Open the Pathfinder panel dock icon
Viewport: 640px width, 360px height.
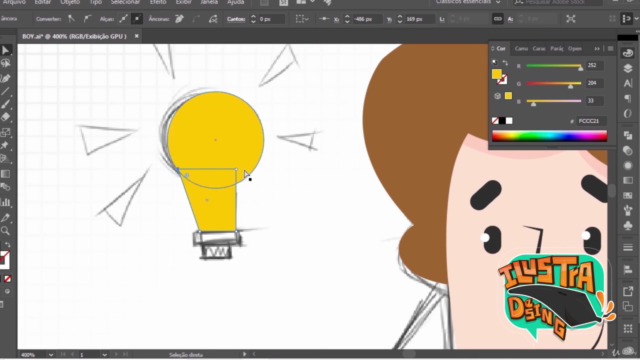(628, 135)
